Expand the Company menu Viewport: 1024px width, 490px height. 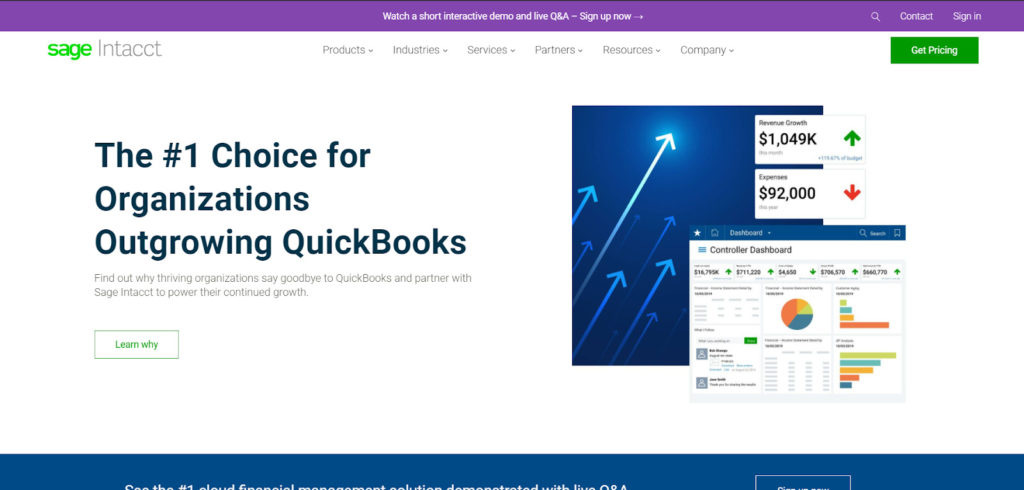pos(707,50)
